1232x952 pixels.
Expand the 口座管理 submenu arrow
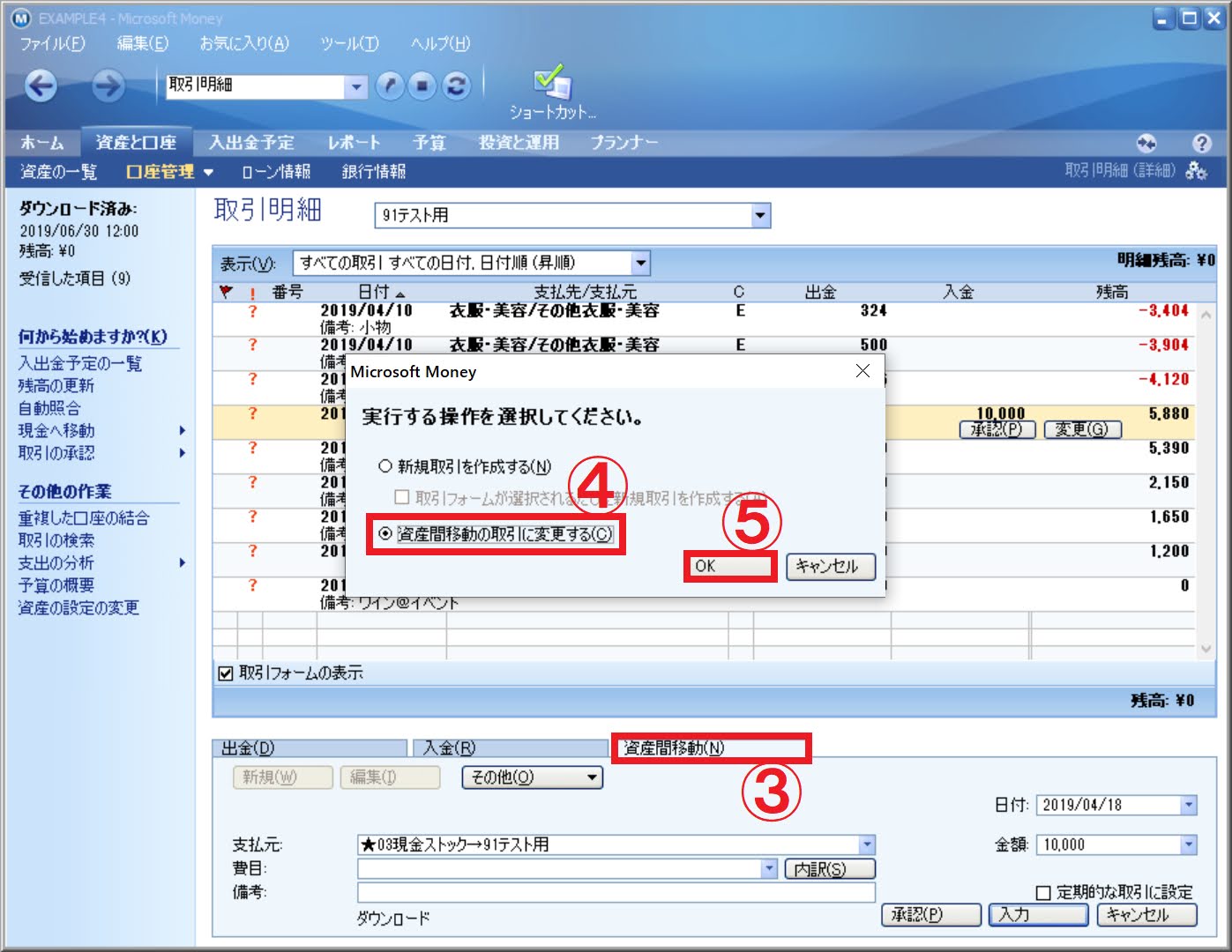coord(208,172)
